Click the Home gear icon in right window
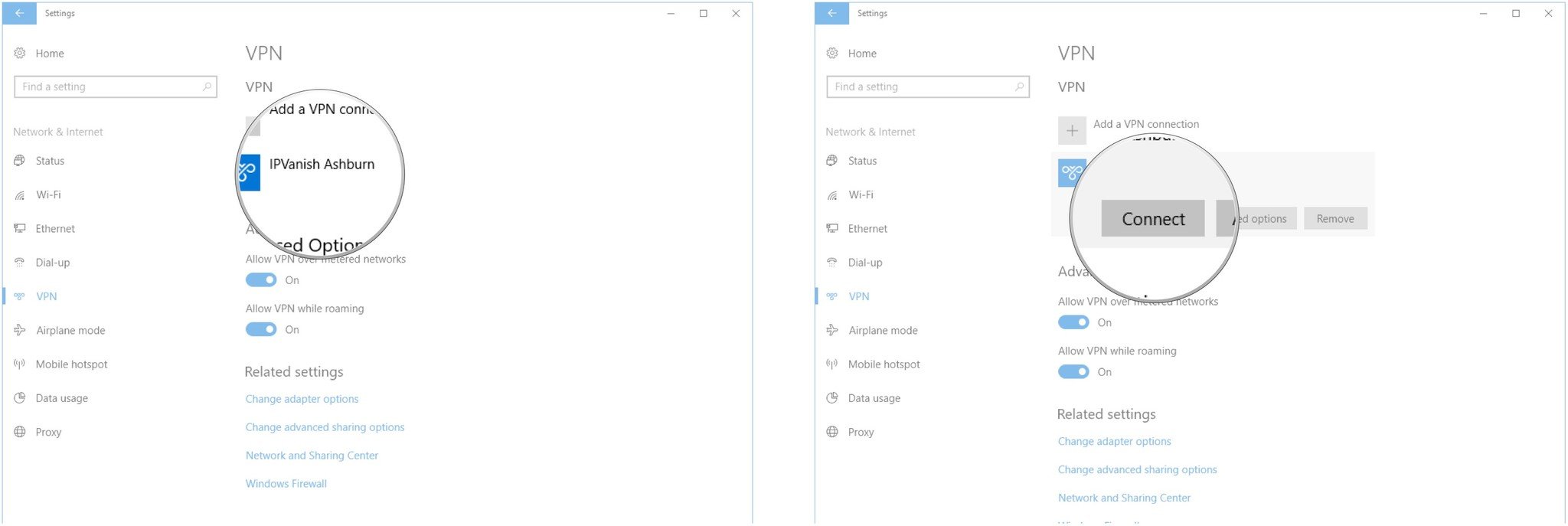This screenshot has width=1568, height=526. pos(832,54)
